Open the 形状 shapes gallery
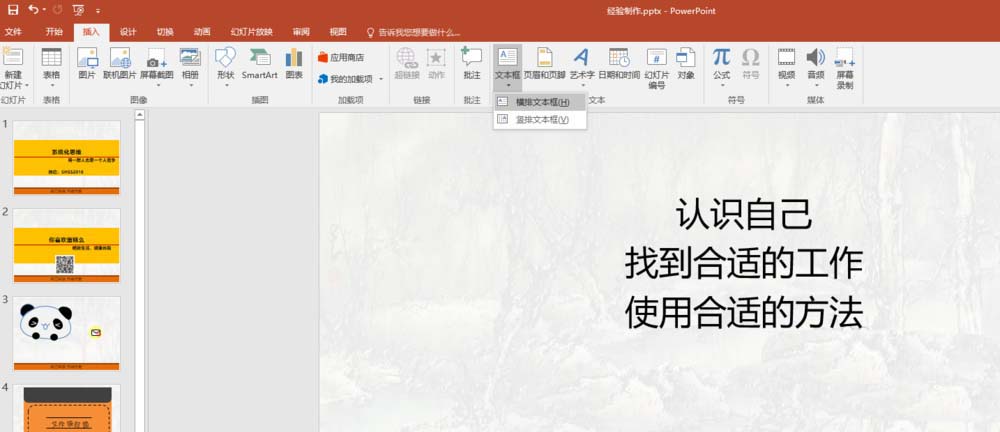1000x432 pixels. pos(226,67)
